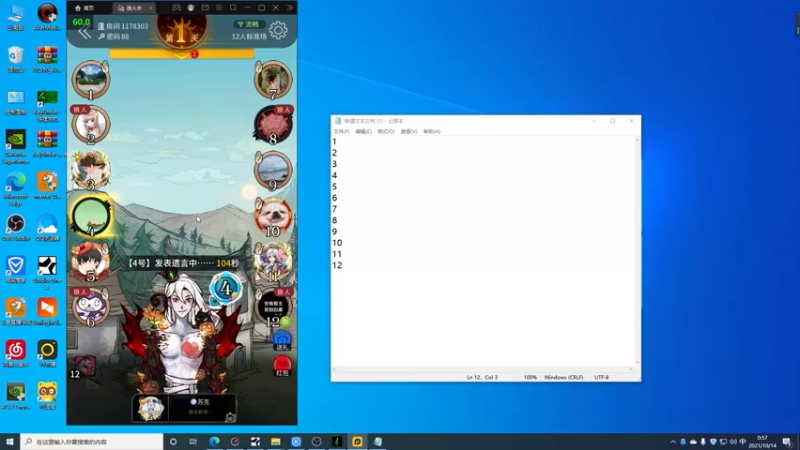Viewport: 800px width, 450px height.
Task: Open Notepad taskbar icon
Action: pos(378,441)
